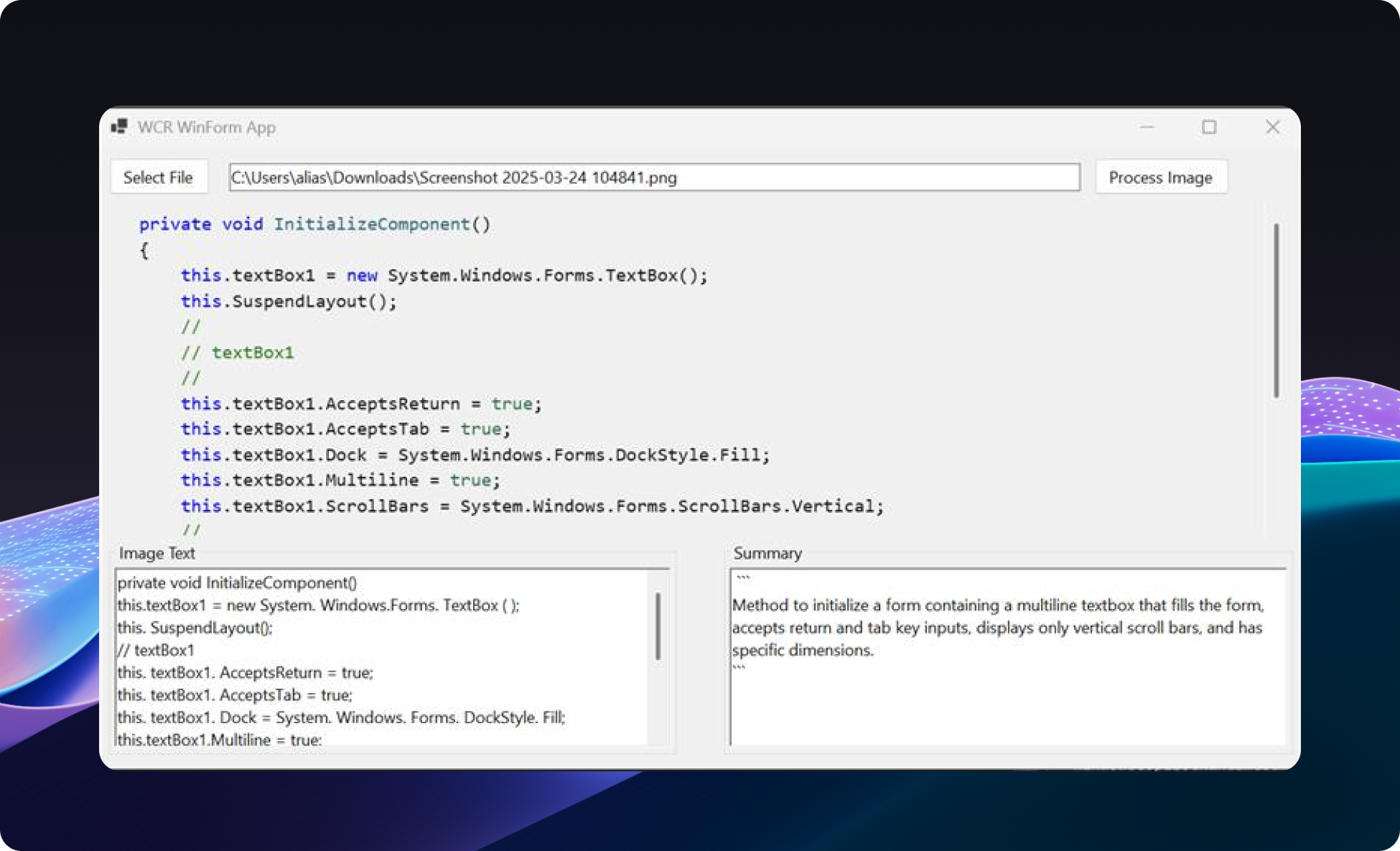Click the image preview vertical scrollbar thumb
This screenshot has width=1400, height=851.
pyautogui.click(x=1276, y=310)
